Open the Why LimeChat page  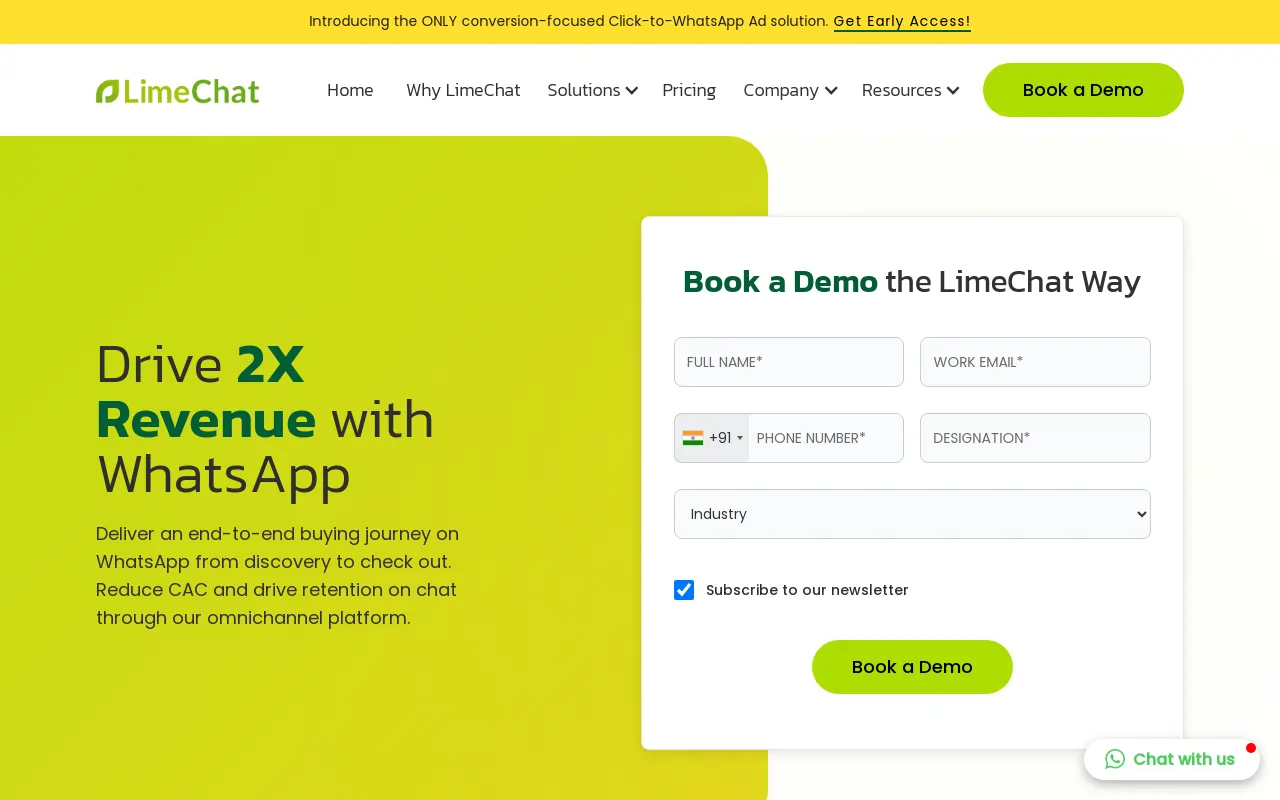click(463, 90)
